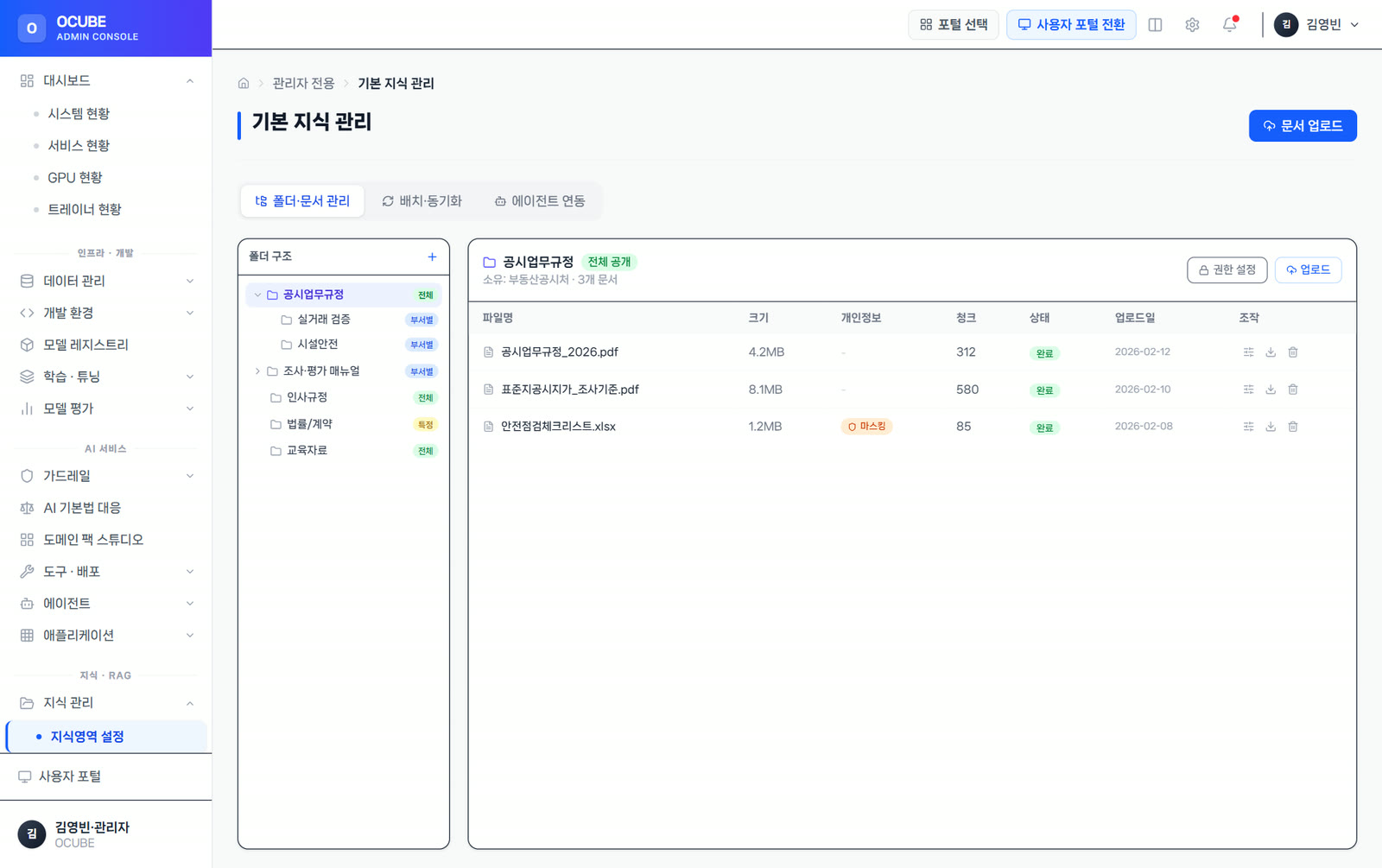Click file name 표준지공시지가_조사기준.pdf
1382x868 pixels.
(570, 390)
